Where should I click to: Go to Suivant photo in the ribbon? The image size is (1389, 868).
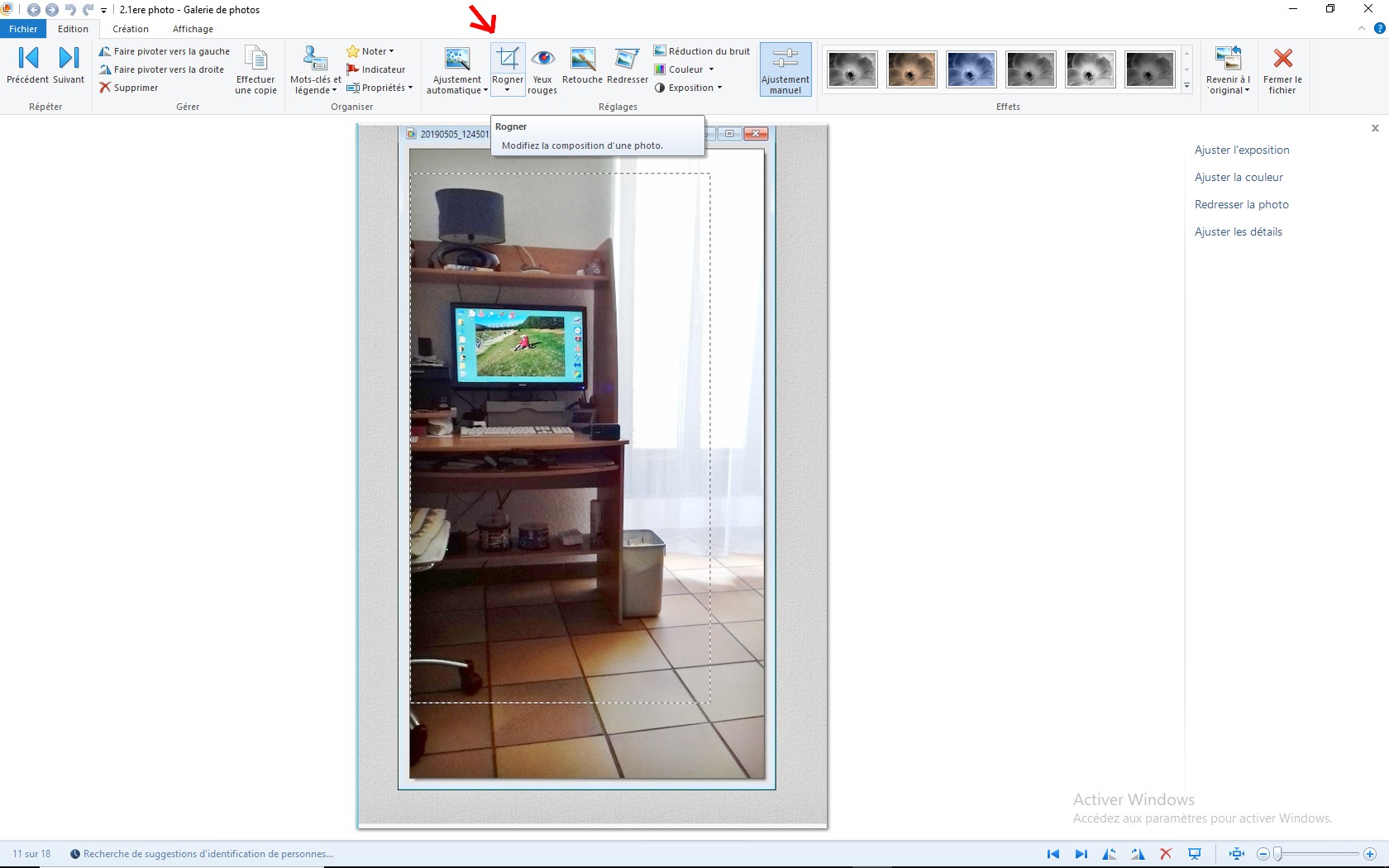point(69,66)
